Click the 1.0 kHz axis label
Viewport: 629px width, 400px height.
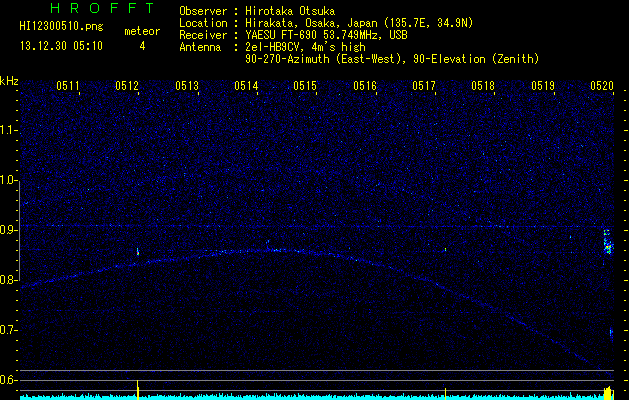coord(8,180)
